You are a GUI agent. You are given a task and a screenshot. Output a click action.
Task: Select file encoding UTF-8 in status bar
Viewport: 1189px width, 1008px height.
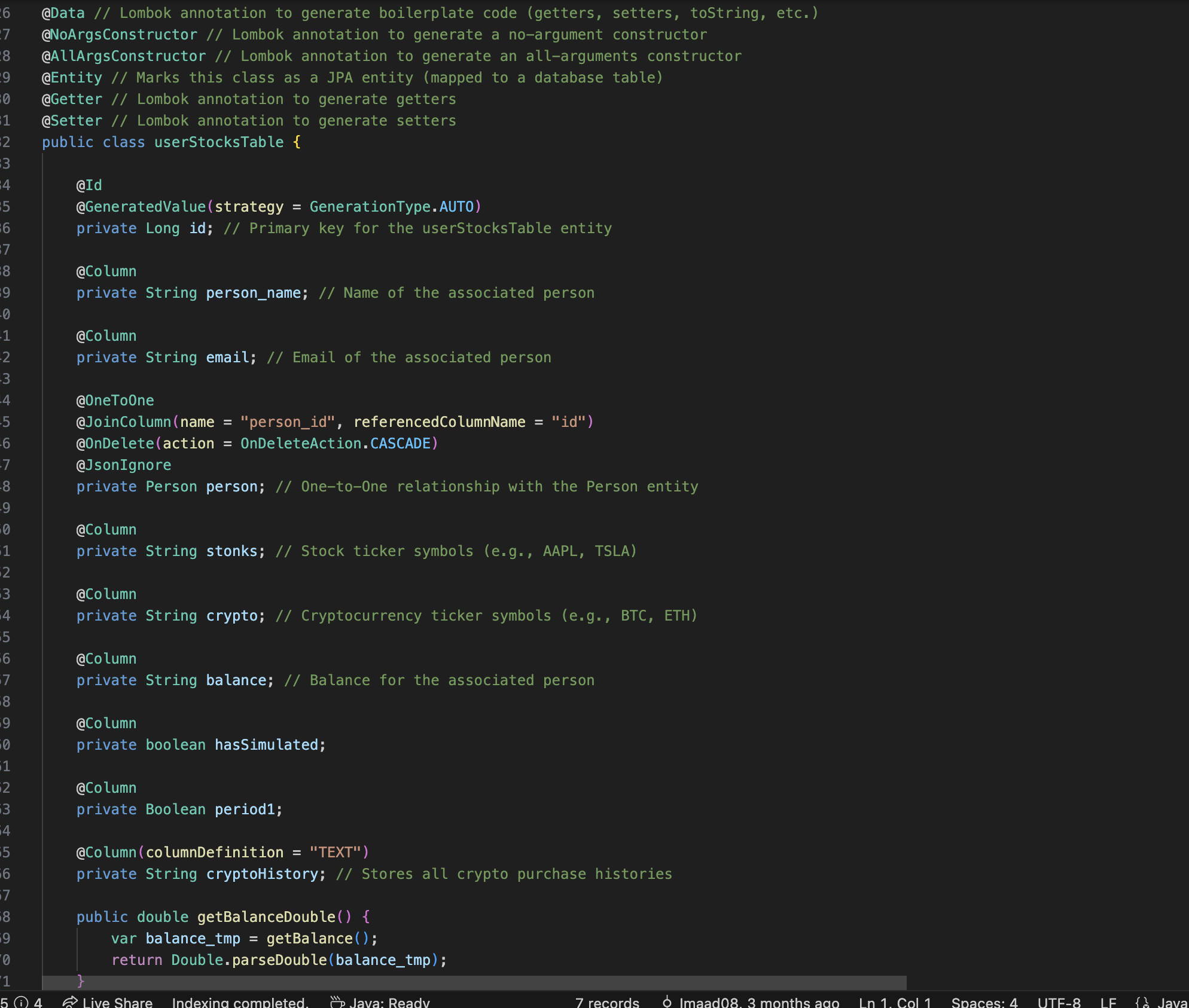[1059, 1003]
